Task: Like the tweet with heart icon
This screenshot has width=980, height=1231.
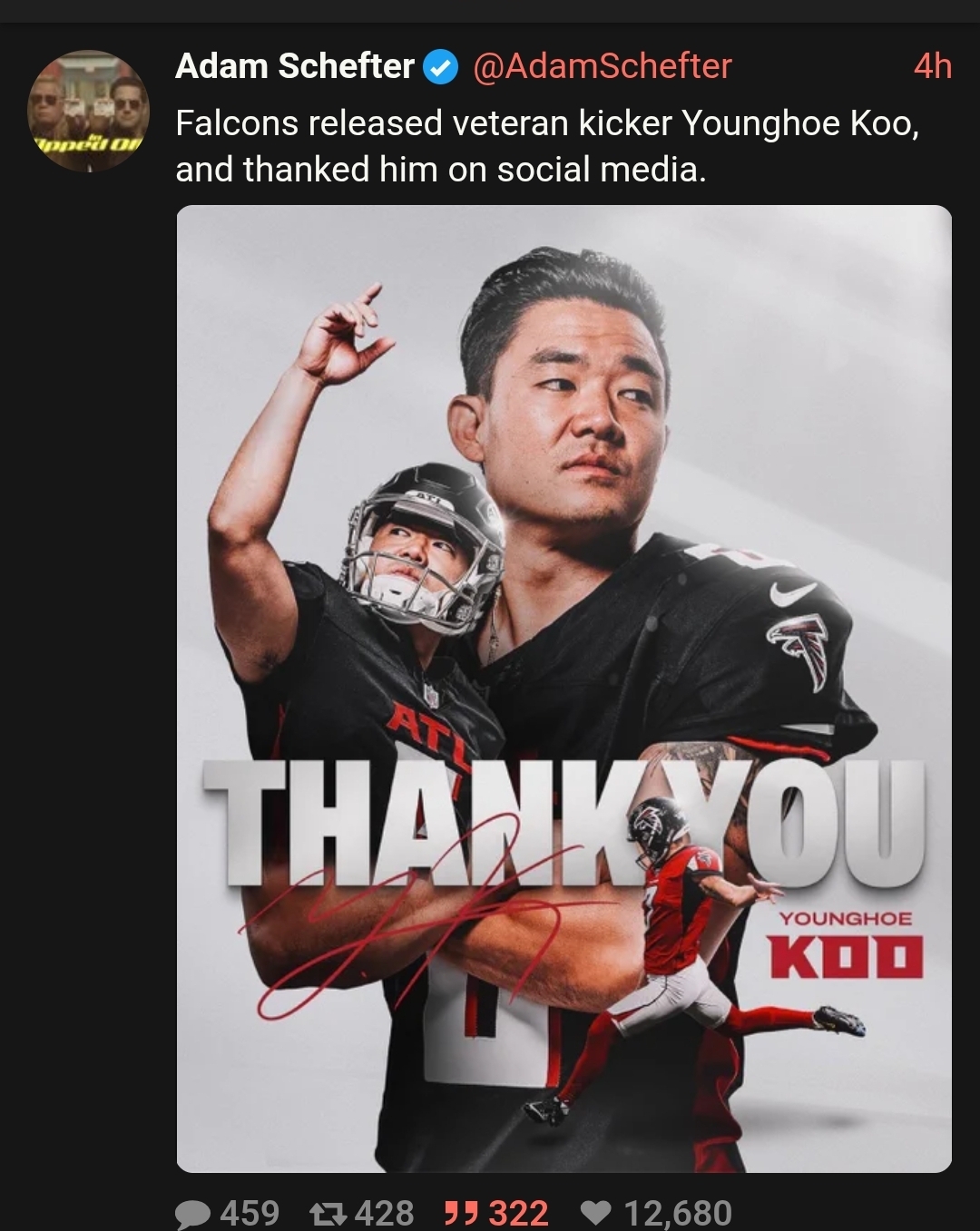Action: click(x=595, y=1213)
